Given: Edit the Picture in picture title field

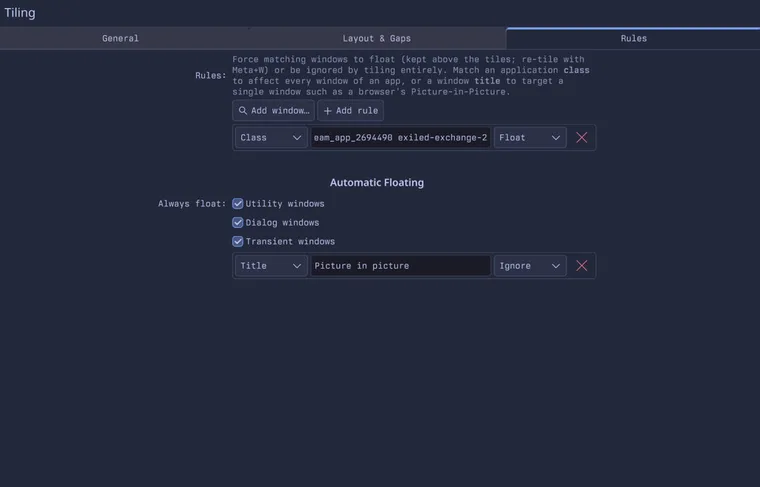Looking at the screenshot, I should [400, 266].
